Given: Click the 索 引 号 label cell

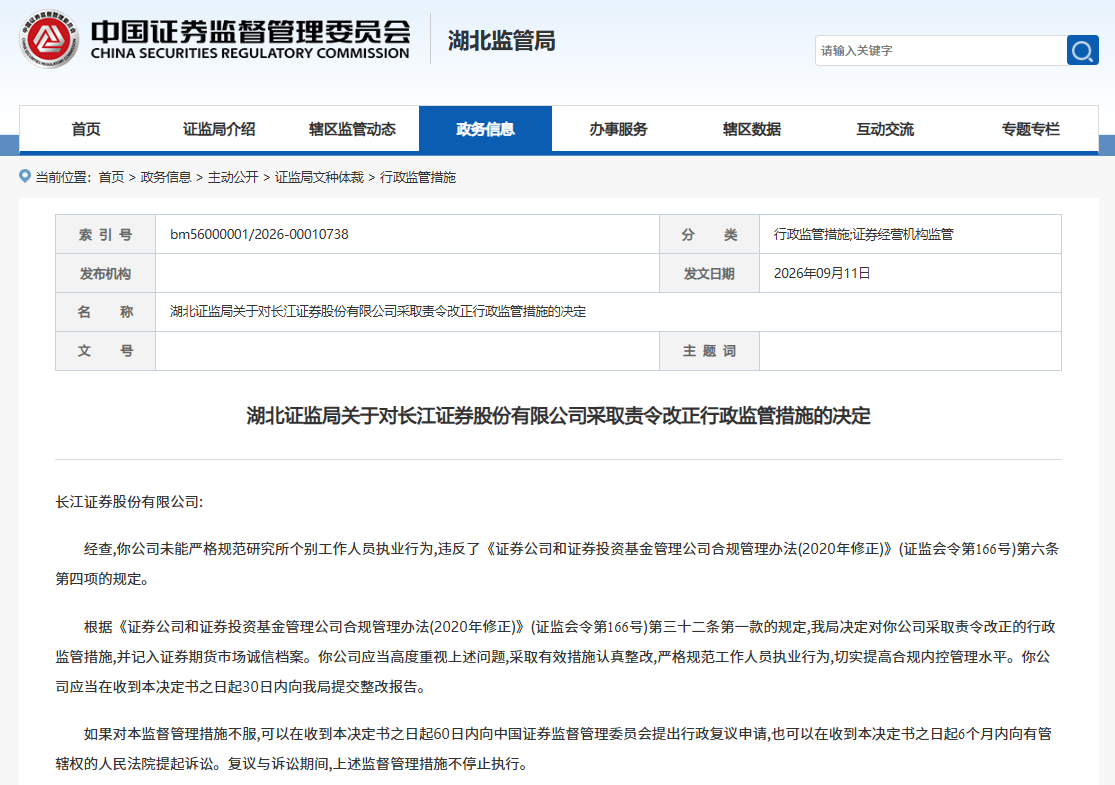Looking at the screenshot, I should pos(105,235).
